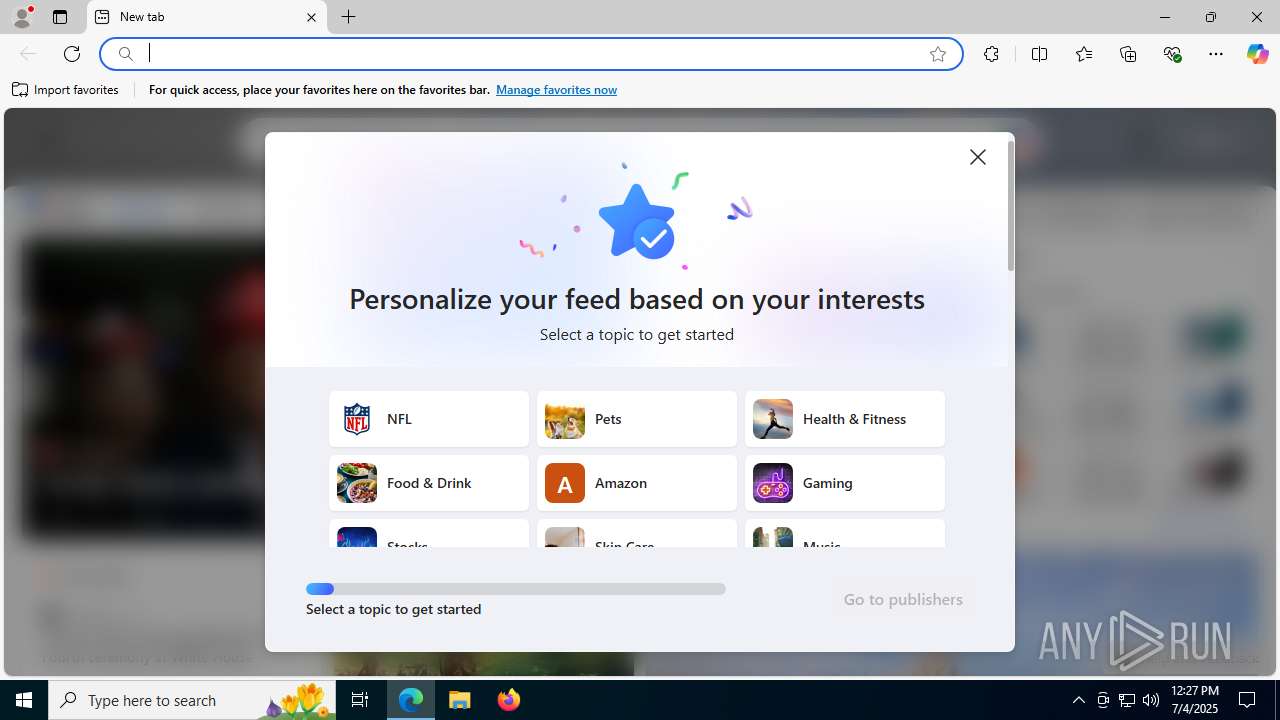
Task: Select the NFL topic
Action: point(429,419)
